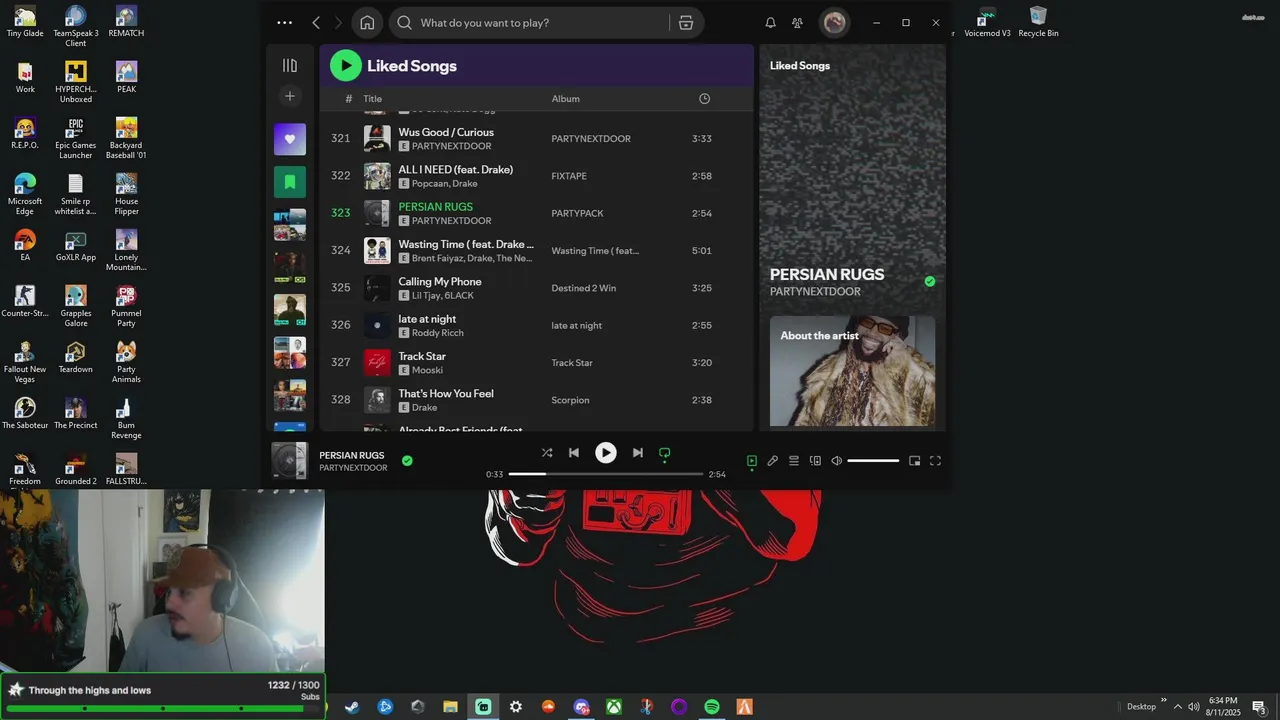
Task: Open the Friend Activity icon
Action: click(x=797, y=23)
